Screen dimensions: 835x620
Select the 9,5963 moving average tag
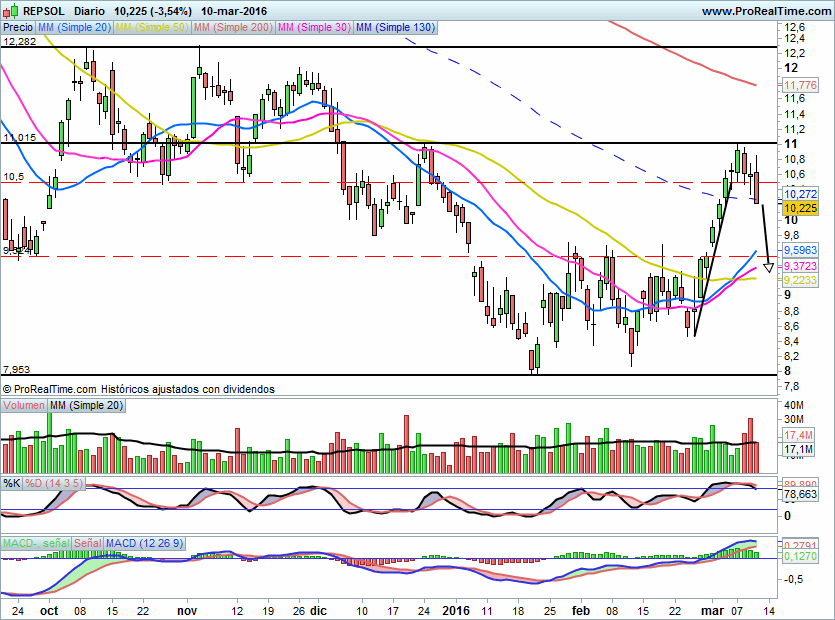[x=800, y=250]
